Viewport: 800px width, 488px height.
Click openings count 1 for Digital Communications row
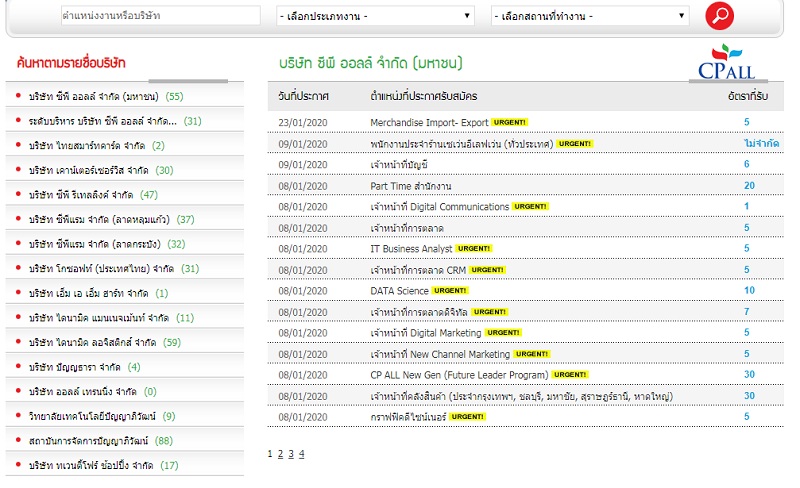point(746,206)
